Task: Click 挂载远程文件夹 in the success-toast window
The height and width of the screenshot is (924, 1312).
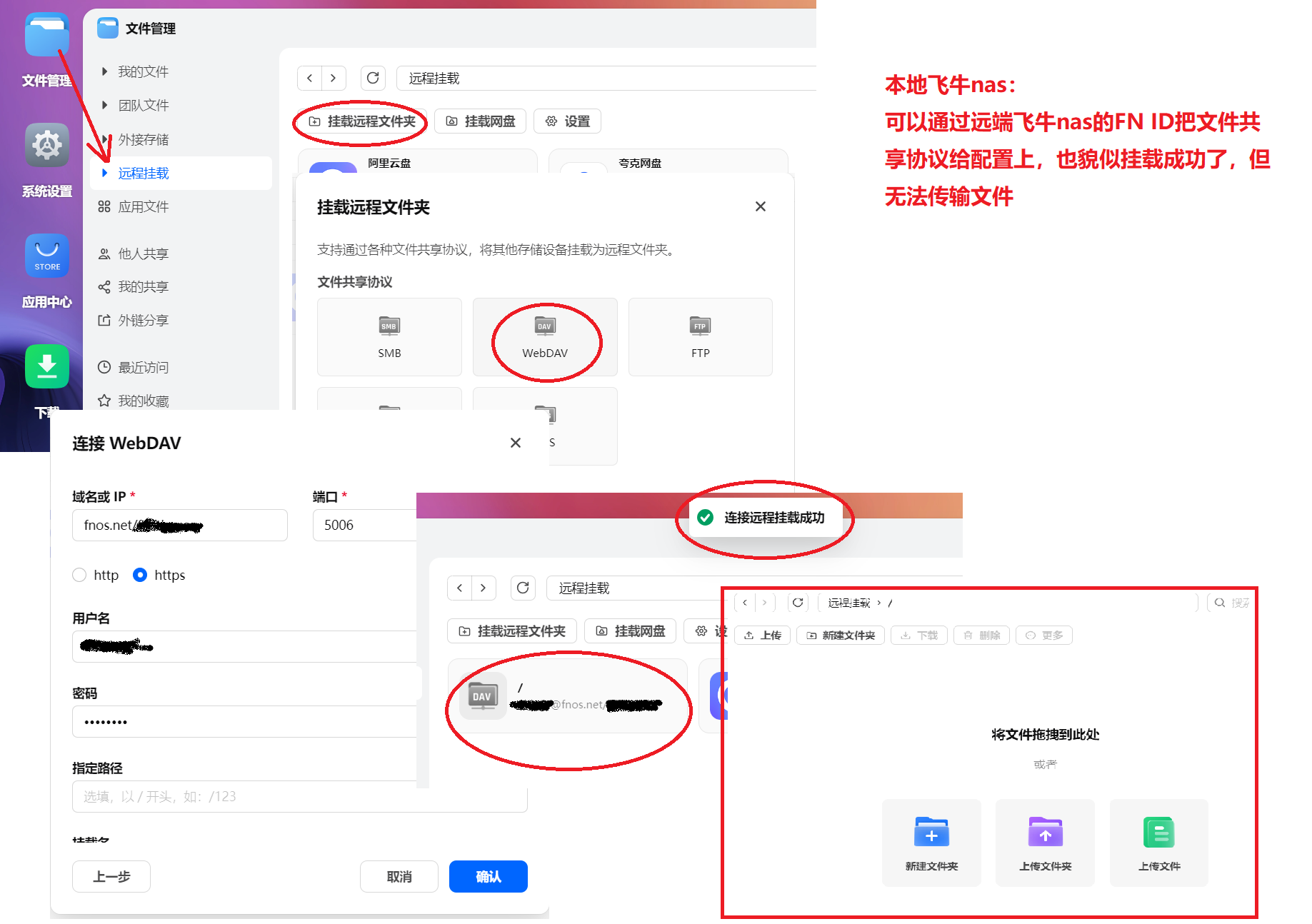Action: [512, 631]
